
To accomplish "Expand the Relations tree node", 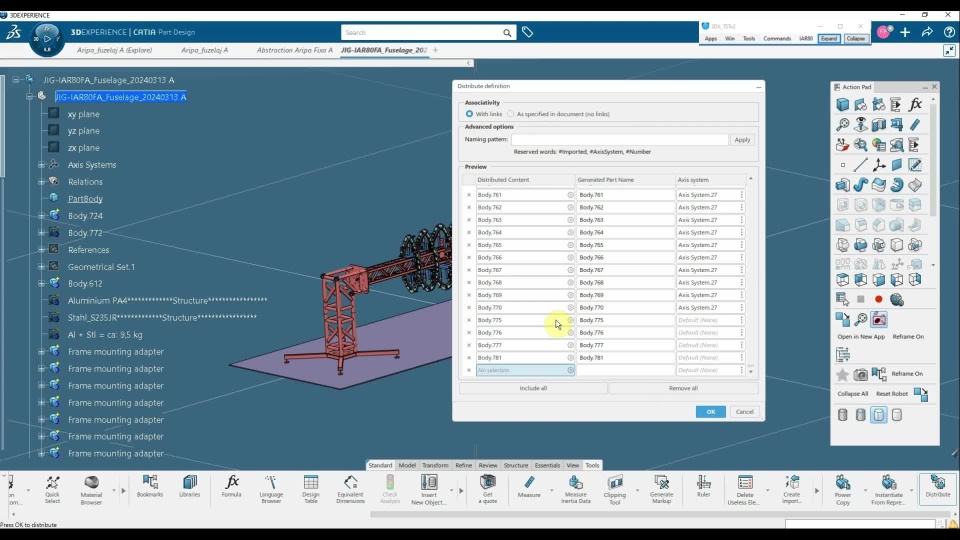I will pos(41,182).
